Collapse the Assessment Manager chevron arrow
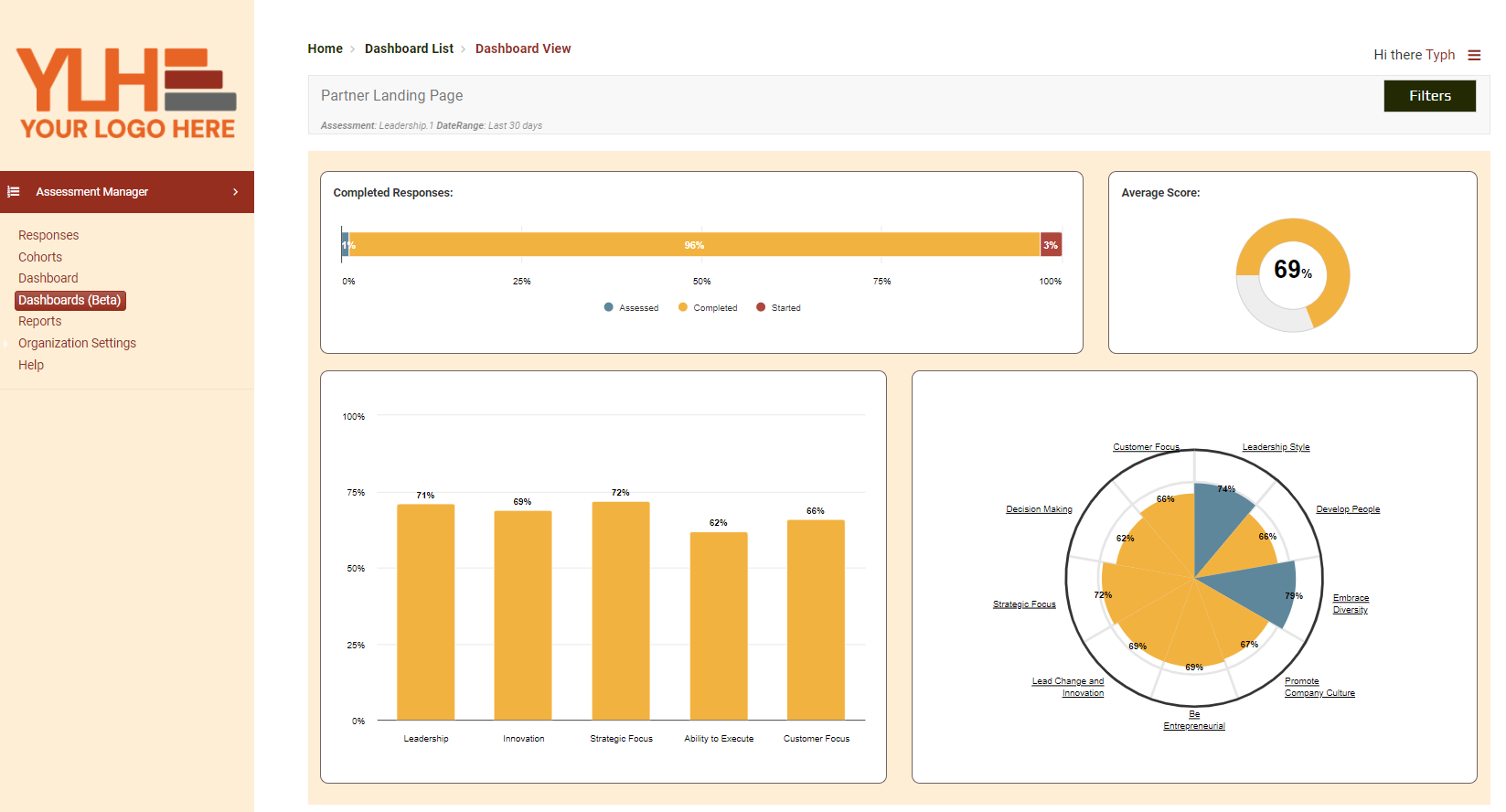 coord(235,192)
